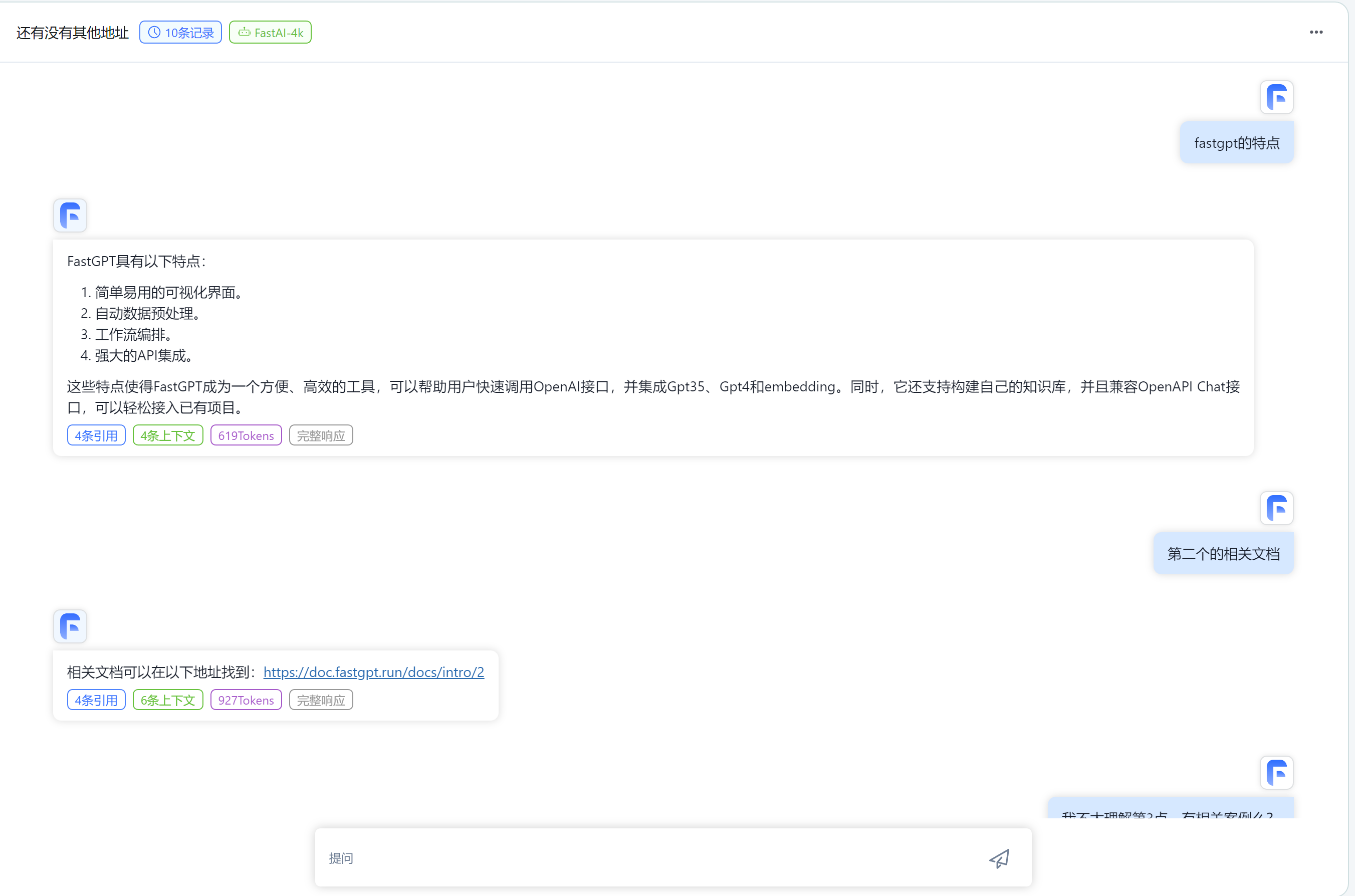Click user avatar above 'fastgpt的特点' message

(x=1276, y=97)
